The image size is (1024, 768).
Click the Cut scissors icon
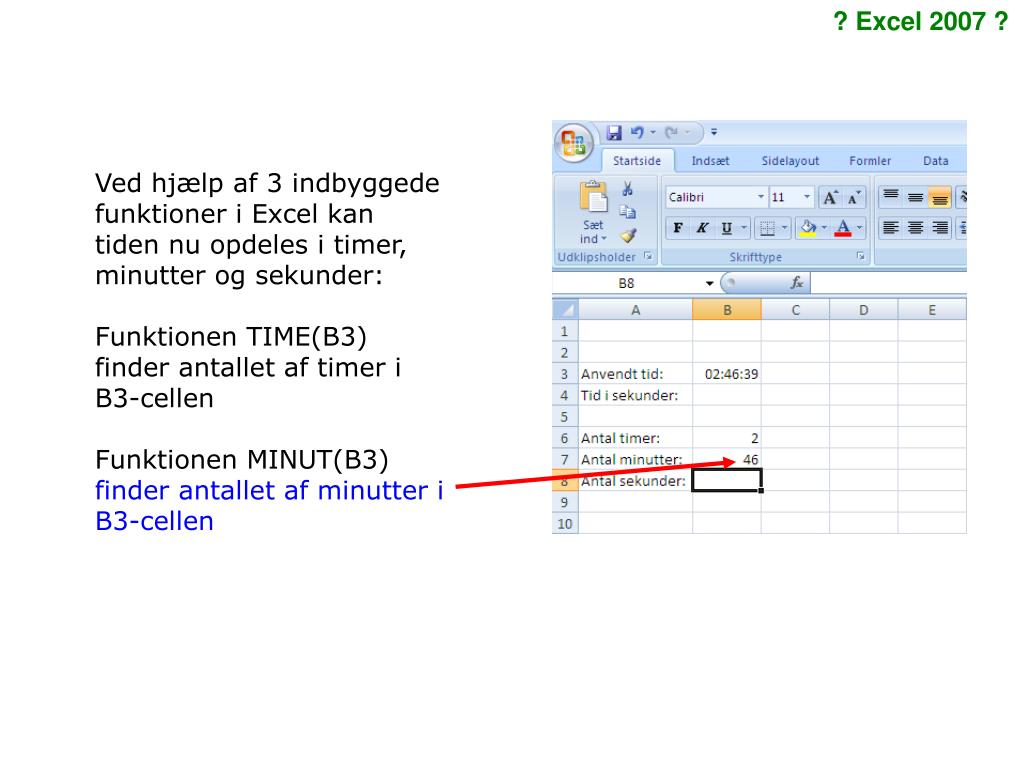[x=627, y=189]
